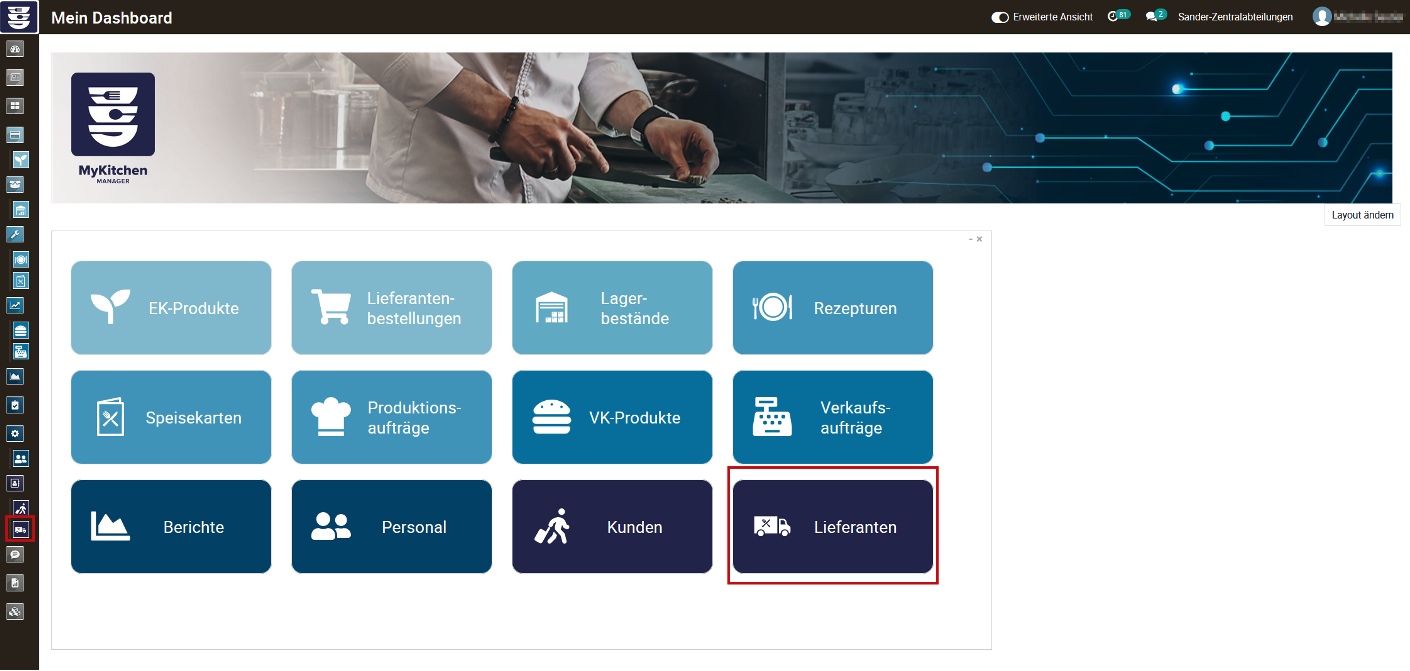Open the Sander-Zentralabteilungen department selector
The width and height of the screenshot is (1410, 671).
tap(1235, 17)
